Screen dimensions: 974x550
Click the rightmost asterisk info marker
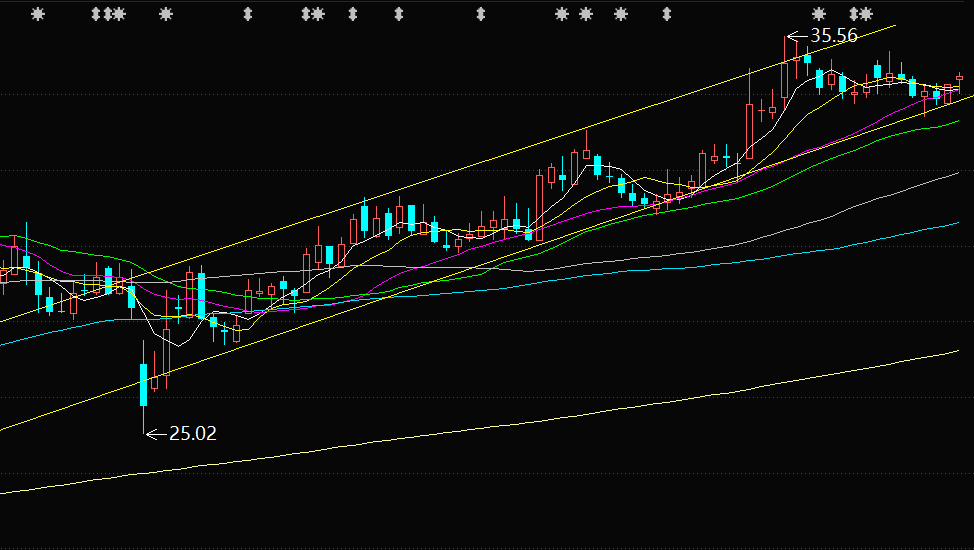click(x=866, y=14)
